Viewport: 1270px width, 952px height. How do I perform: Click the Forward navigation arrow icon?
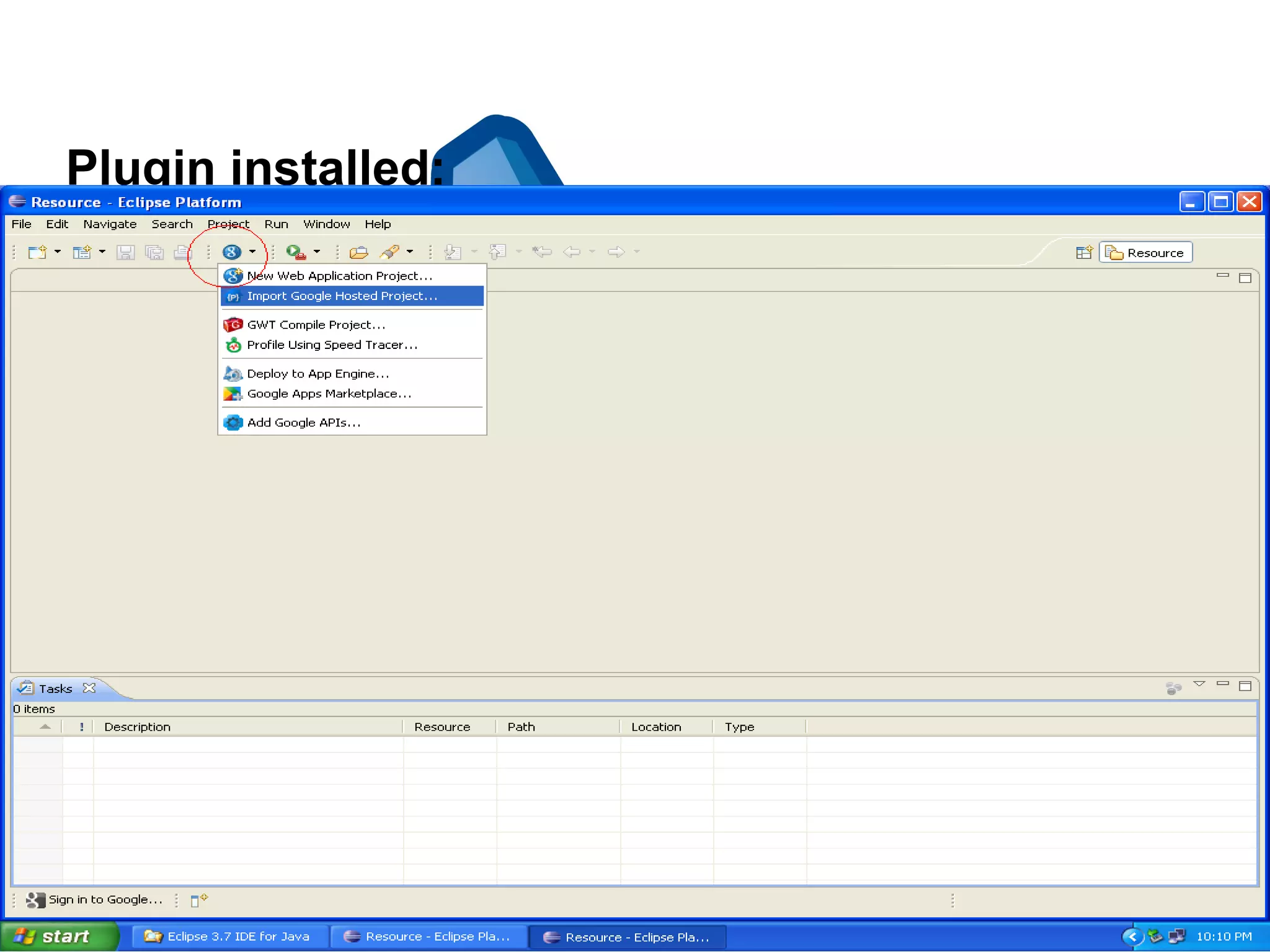616,252
